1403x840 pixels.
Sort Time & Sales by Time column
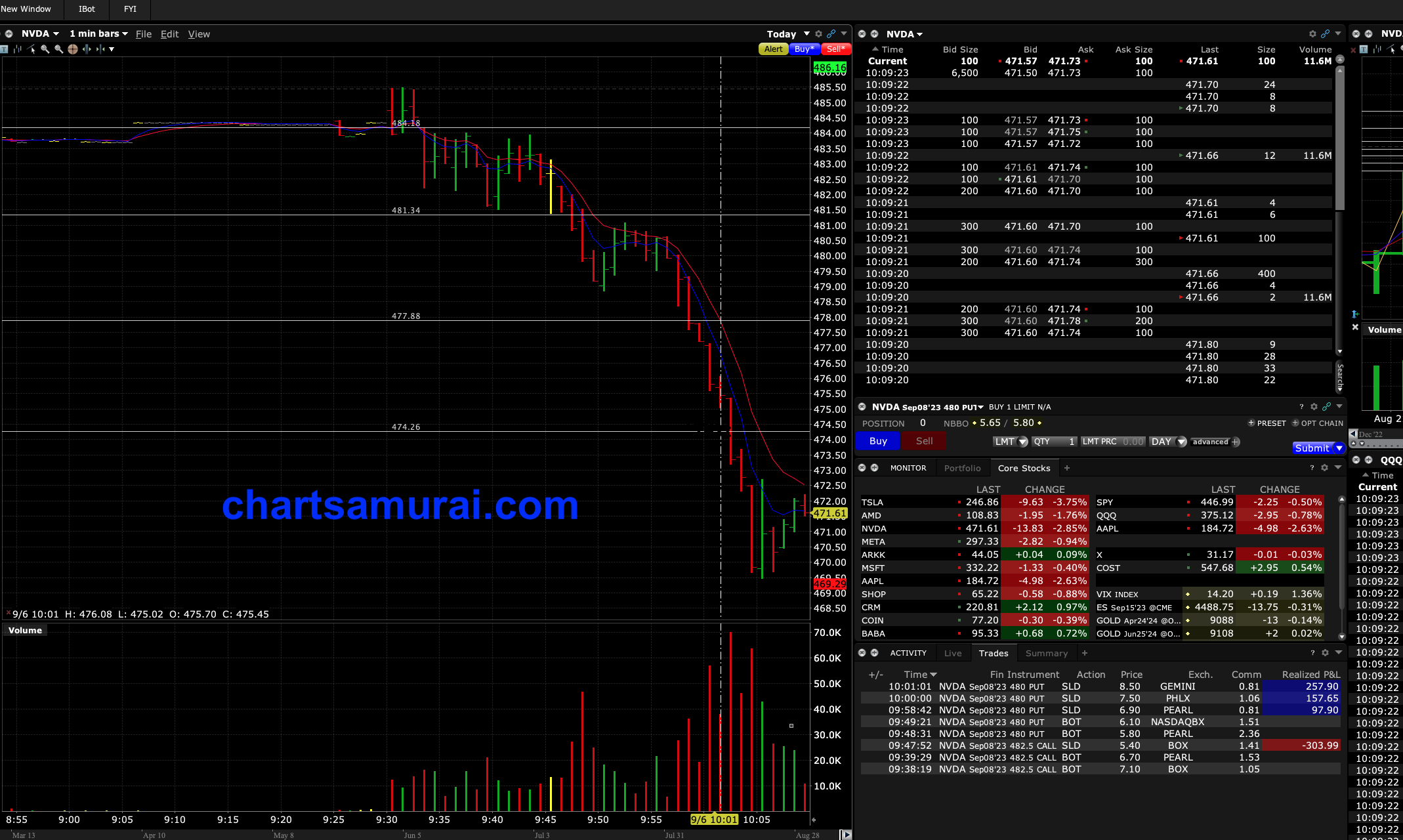click(887, 50)
